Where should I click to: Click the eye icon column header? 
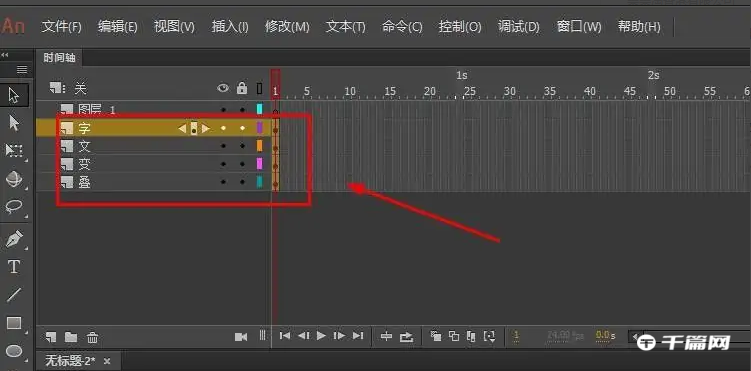click(x=223, y=88)
